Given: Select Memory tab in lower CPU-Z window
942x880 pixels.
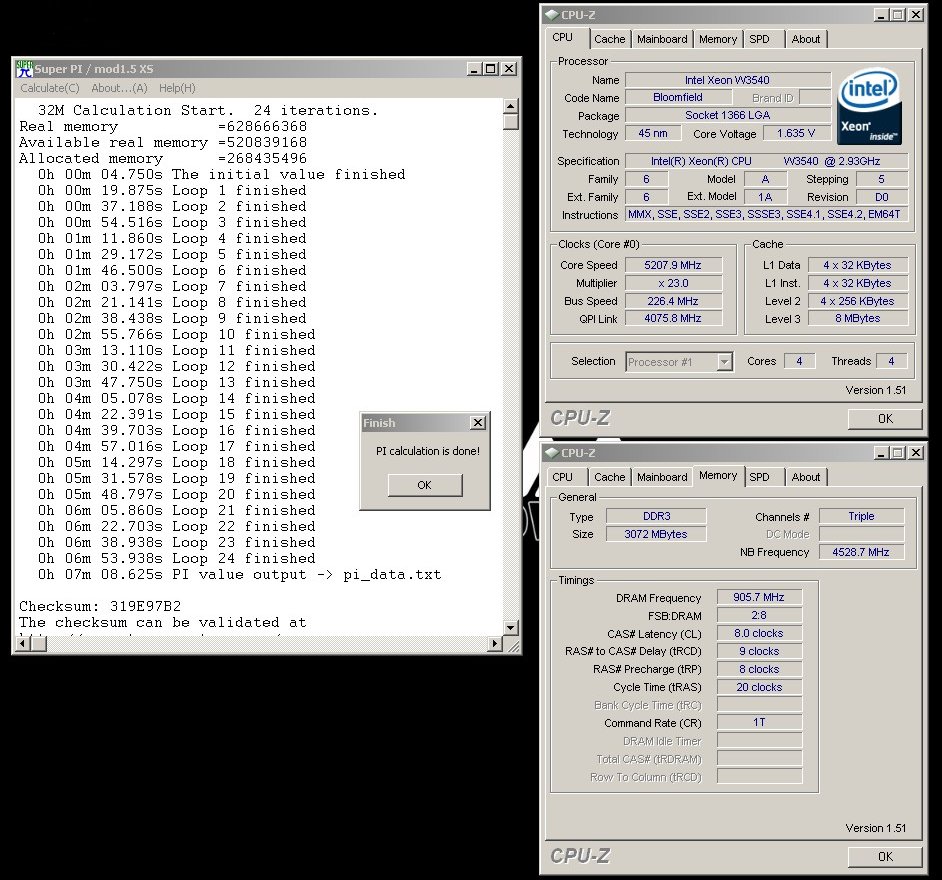Looking at the screenshot, I should (718, 475).
